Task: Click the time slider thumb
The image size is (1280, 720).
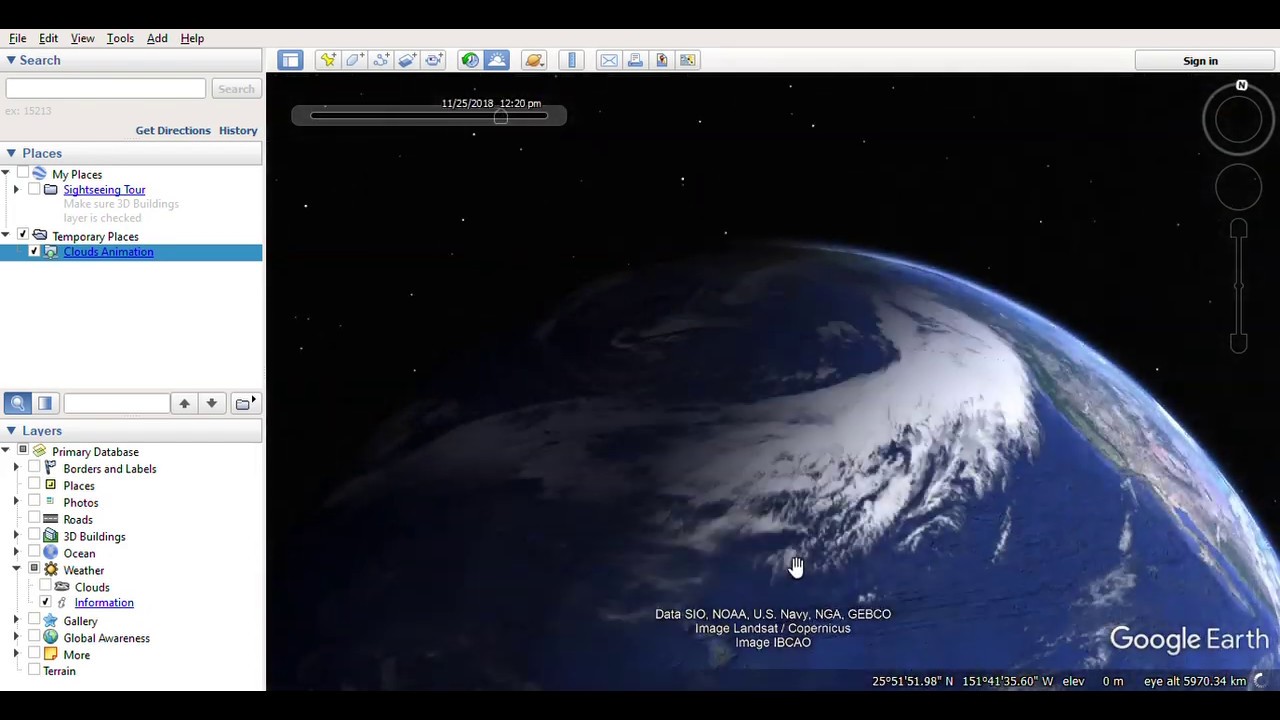Action: tap(500, 117)
